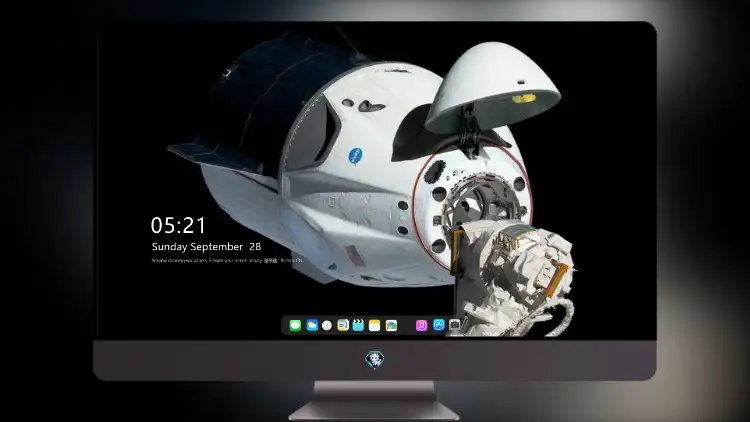This screenshot has width=750, height=422.
Task: Launch the yellow document app in dock
Action: click(x=343, y=325)
